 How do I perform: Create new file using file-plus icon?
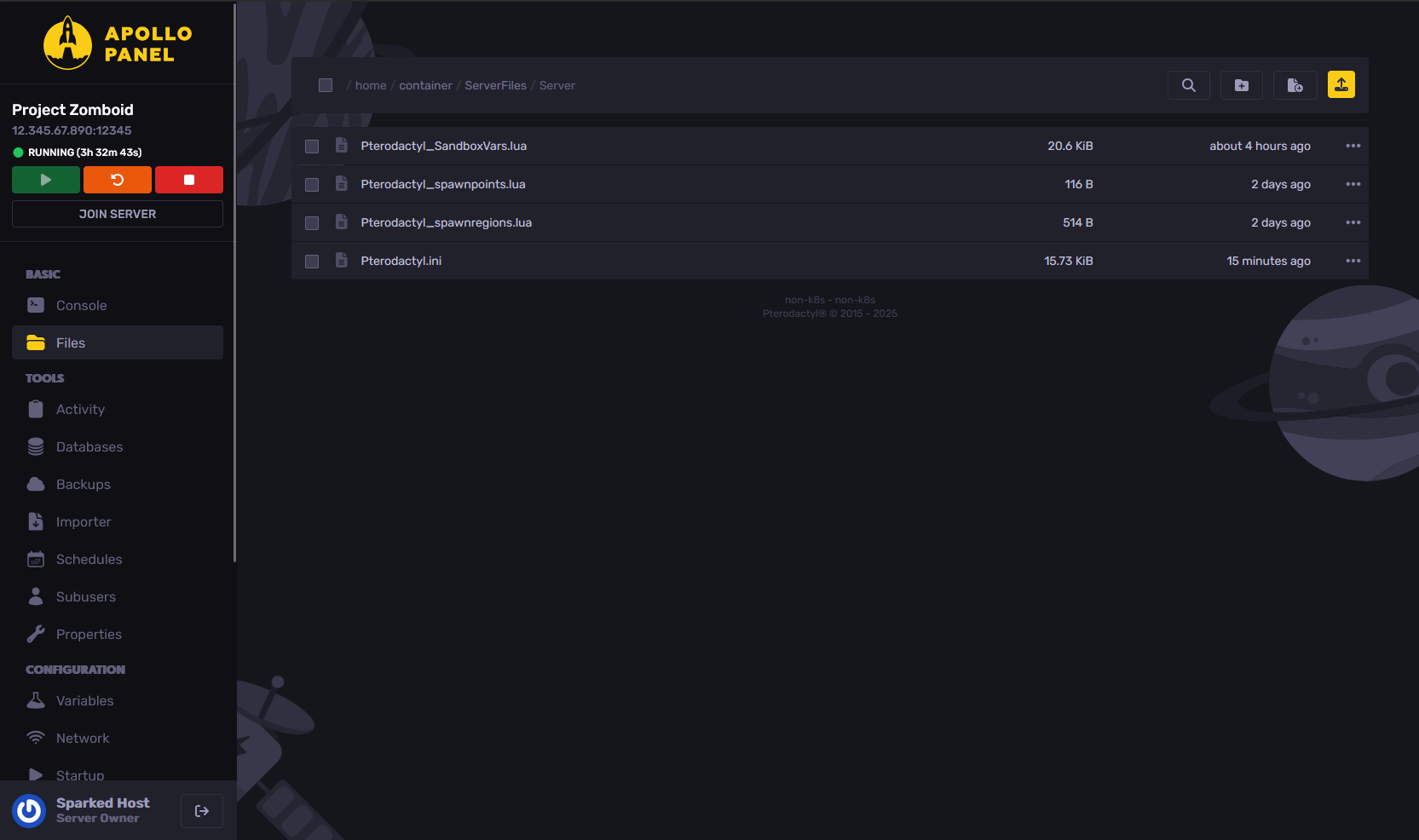coord(1295,85)
